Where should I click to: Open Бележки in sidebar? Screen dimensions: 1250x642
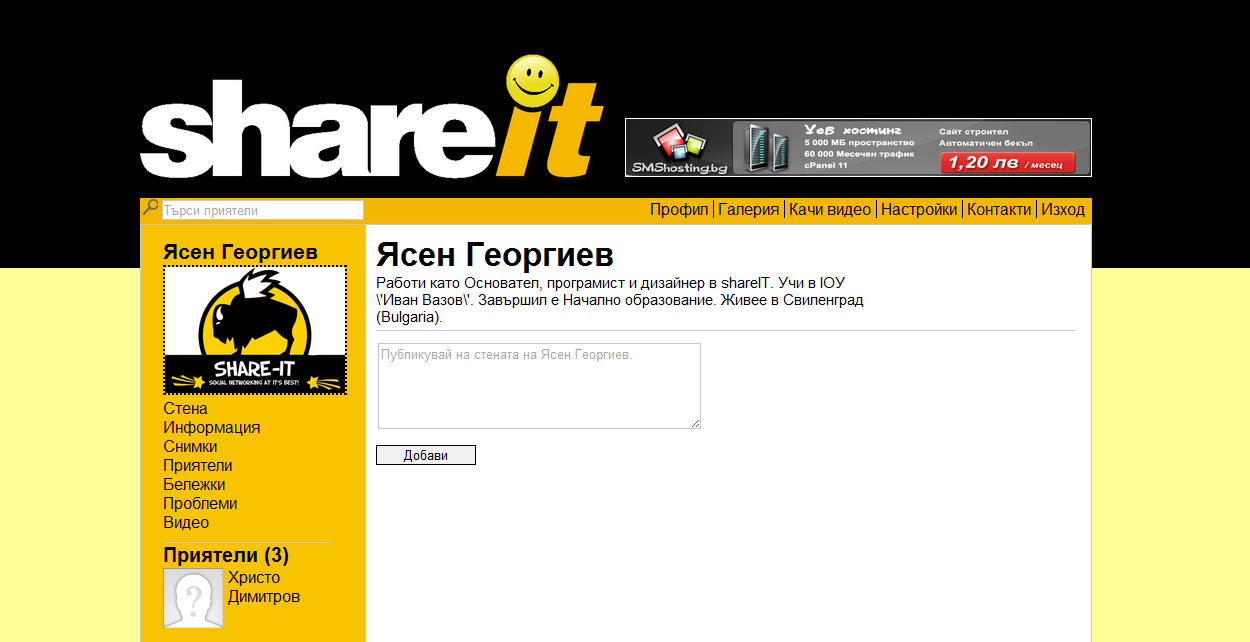pos(194,485)
